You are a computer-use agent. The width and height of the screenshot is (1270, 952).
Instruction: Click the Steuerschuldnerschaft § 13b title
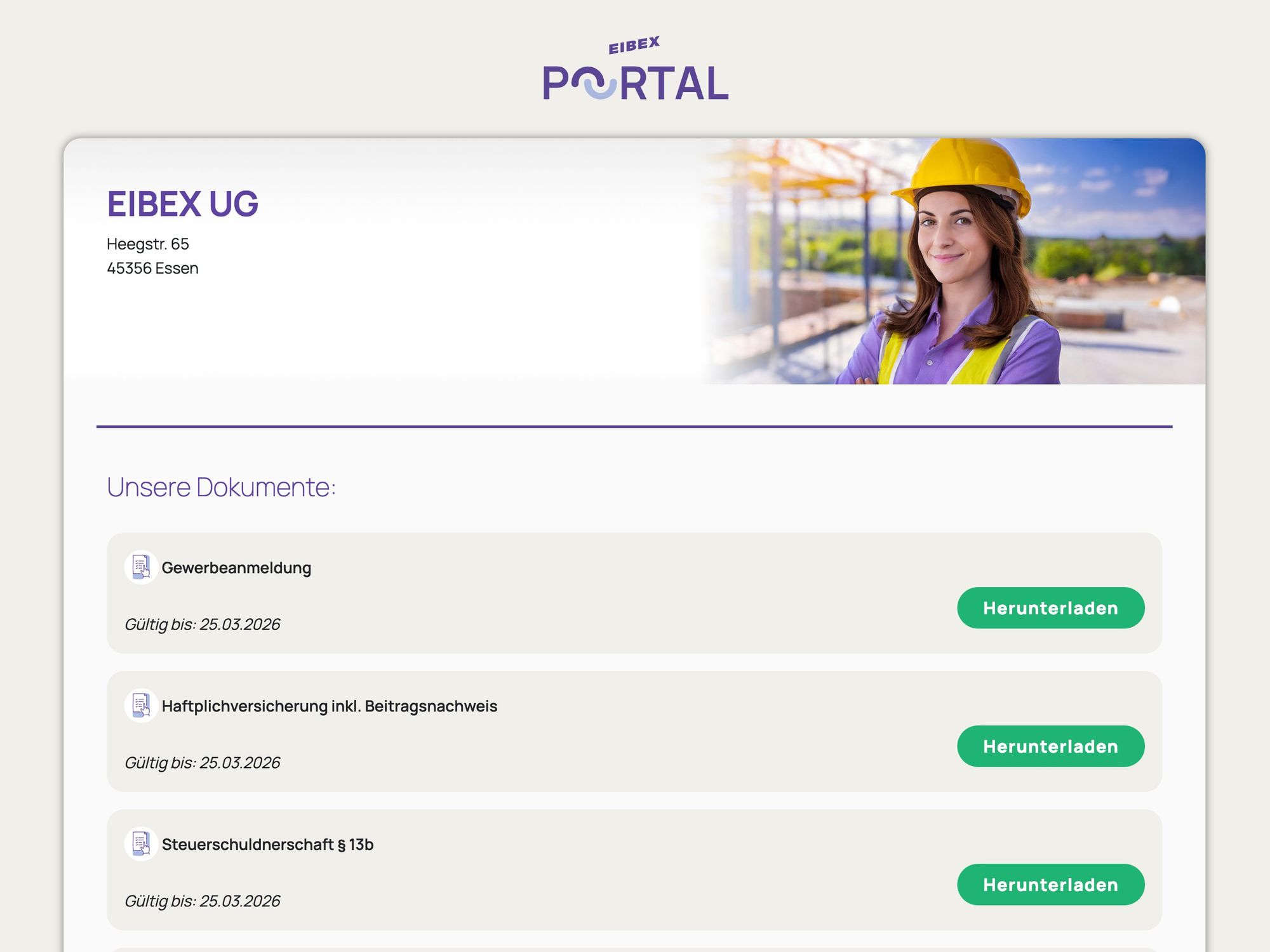(267, 844)
